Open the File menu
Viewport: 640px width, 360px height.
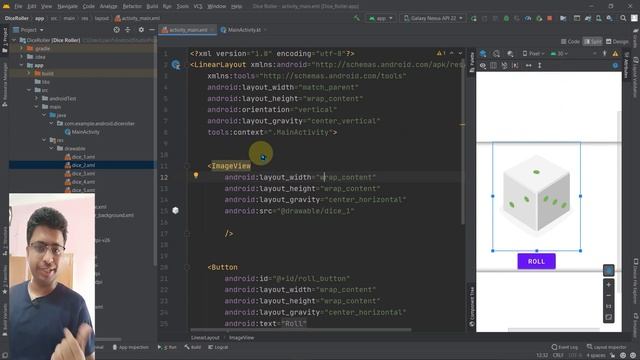(x=18, y=7)
